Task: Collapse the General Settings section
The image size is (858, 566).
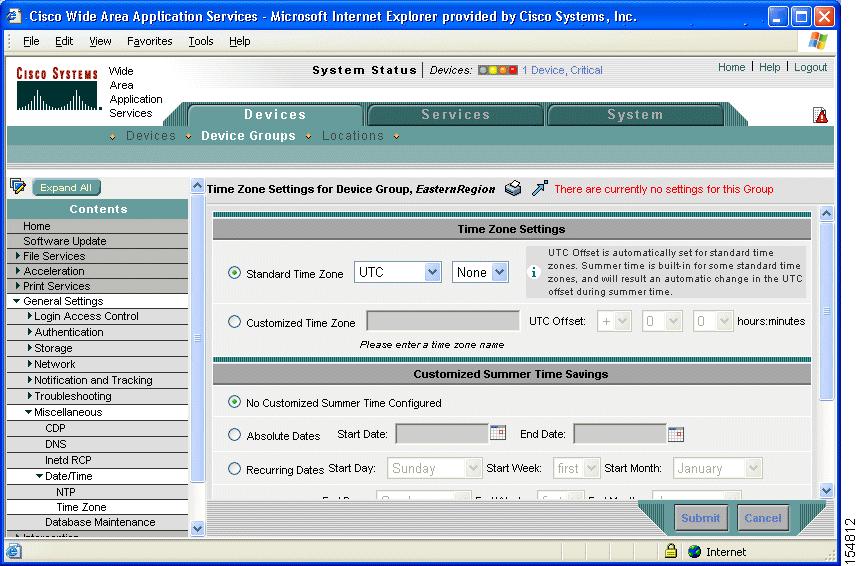Action: [x=16, y=301]
